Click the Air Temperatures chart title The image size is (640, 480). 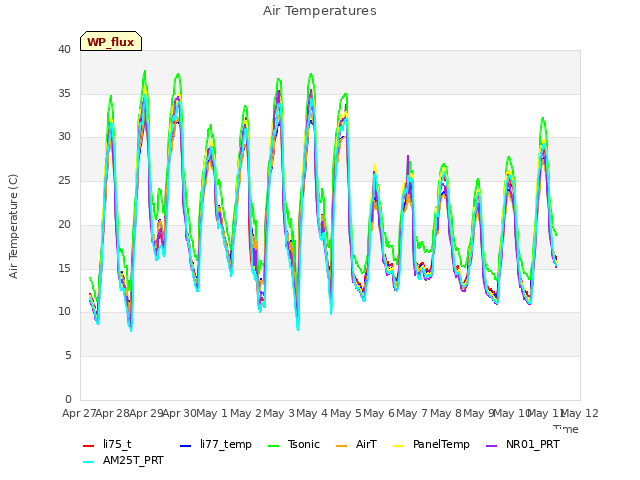click(x=320, y=11)
